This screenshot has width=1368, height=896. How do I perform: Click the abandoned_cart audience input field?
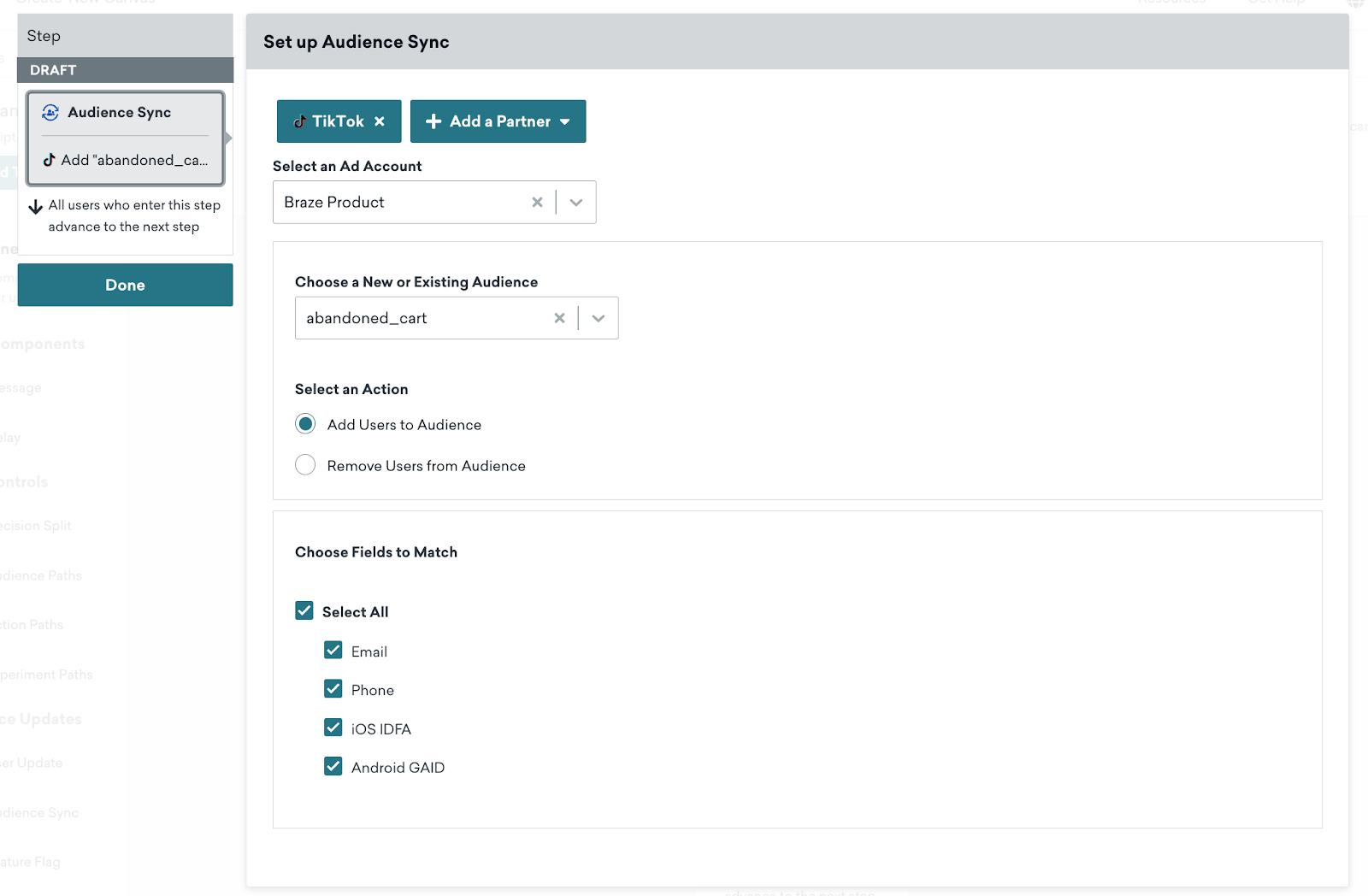click(x=419, y=318)
